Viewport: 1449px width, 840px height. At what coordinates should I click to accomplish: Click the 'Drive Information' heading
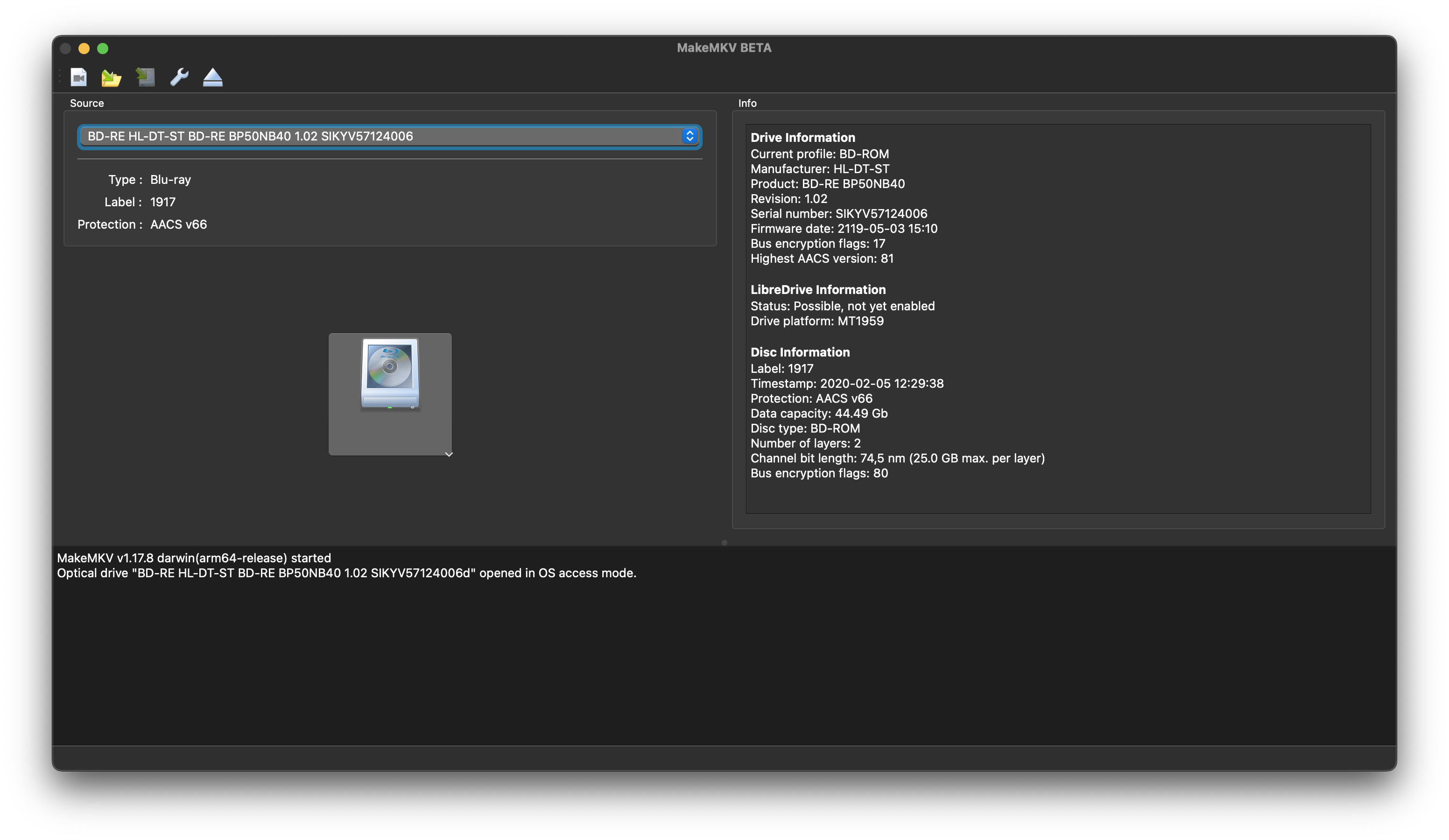pos(803,137)
